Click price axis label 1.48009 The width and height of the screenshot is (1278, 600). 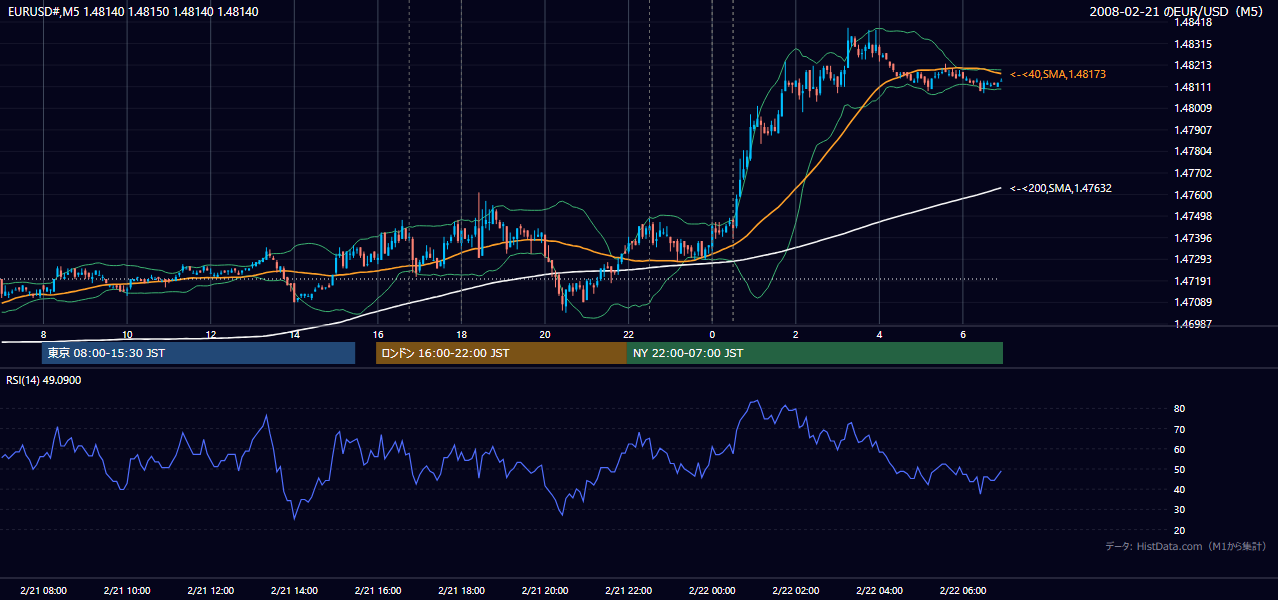point(1194,108)
